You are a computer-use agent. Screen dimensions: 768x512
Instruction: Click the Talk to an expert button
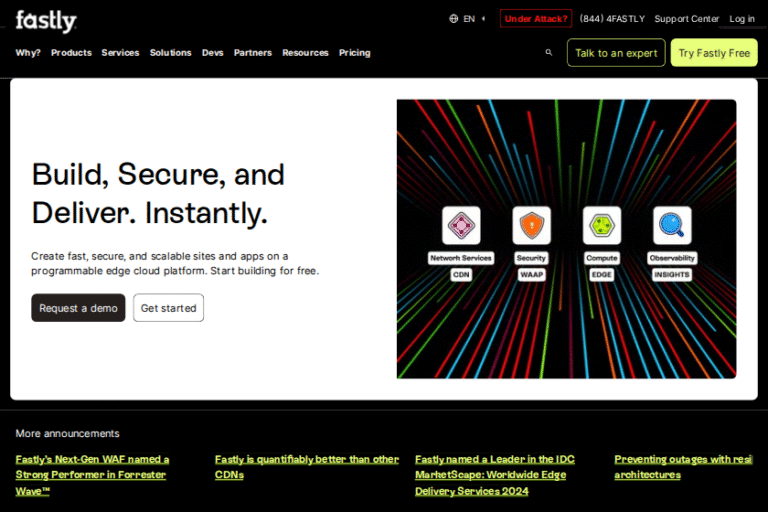[616, 53]
